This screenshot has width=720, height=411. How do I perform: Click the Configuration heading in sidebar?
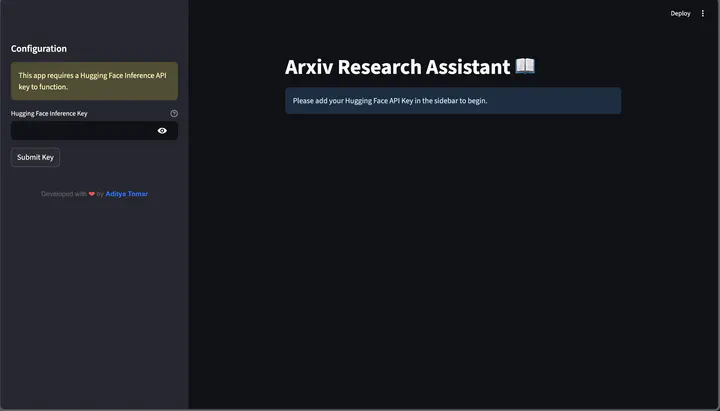tap(39, 48)
